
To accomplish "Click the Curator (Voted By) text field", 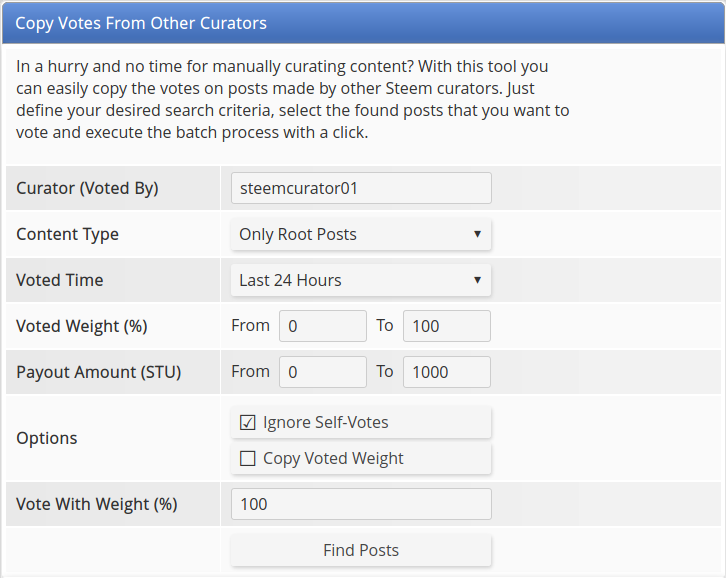I will coord(361,188).
